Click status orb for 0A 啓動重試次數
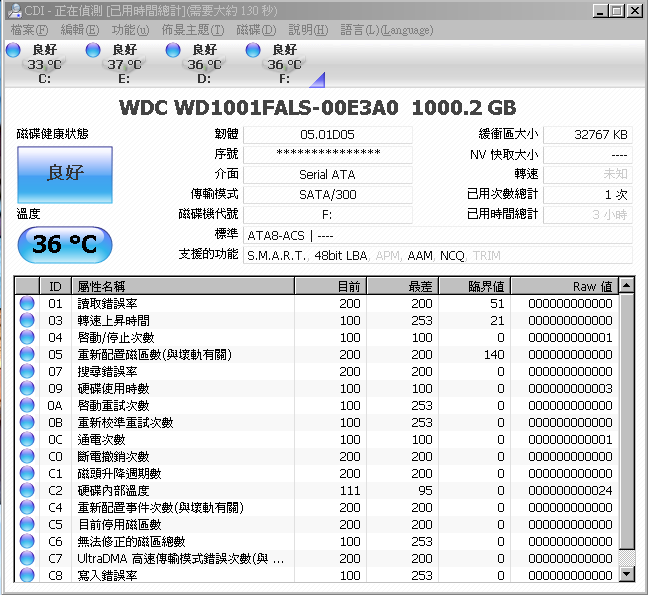Screen dimensions: 648x595 (27, 405)
